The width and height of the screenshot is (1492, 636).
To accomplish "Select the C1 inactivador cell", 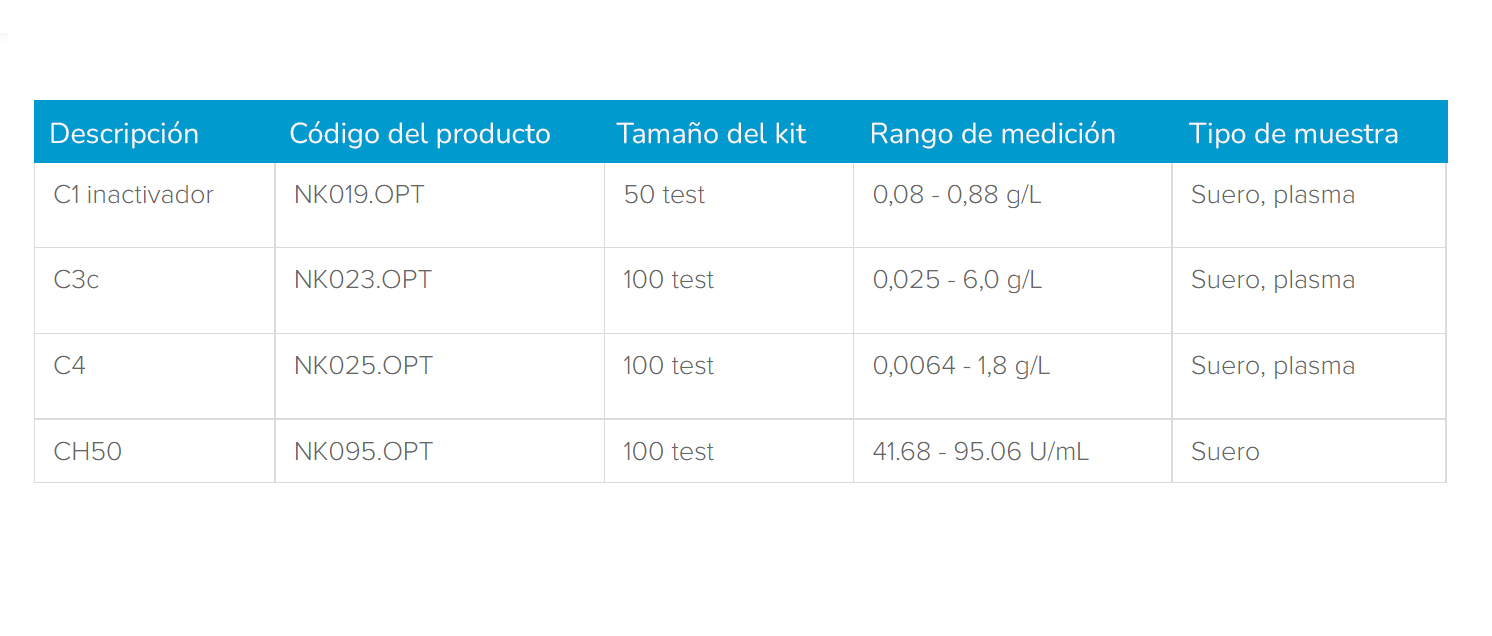I will 133,195.
